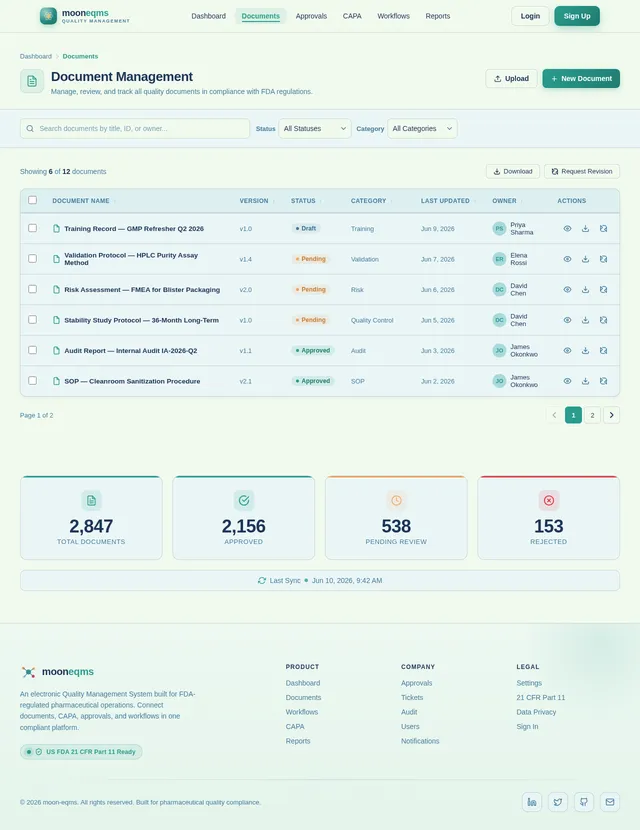The image size is (640, 830).
Task: Focus the document search field
Action: coord(135,129)
